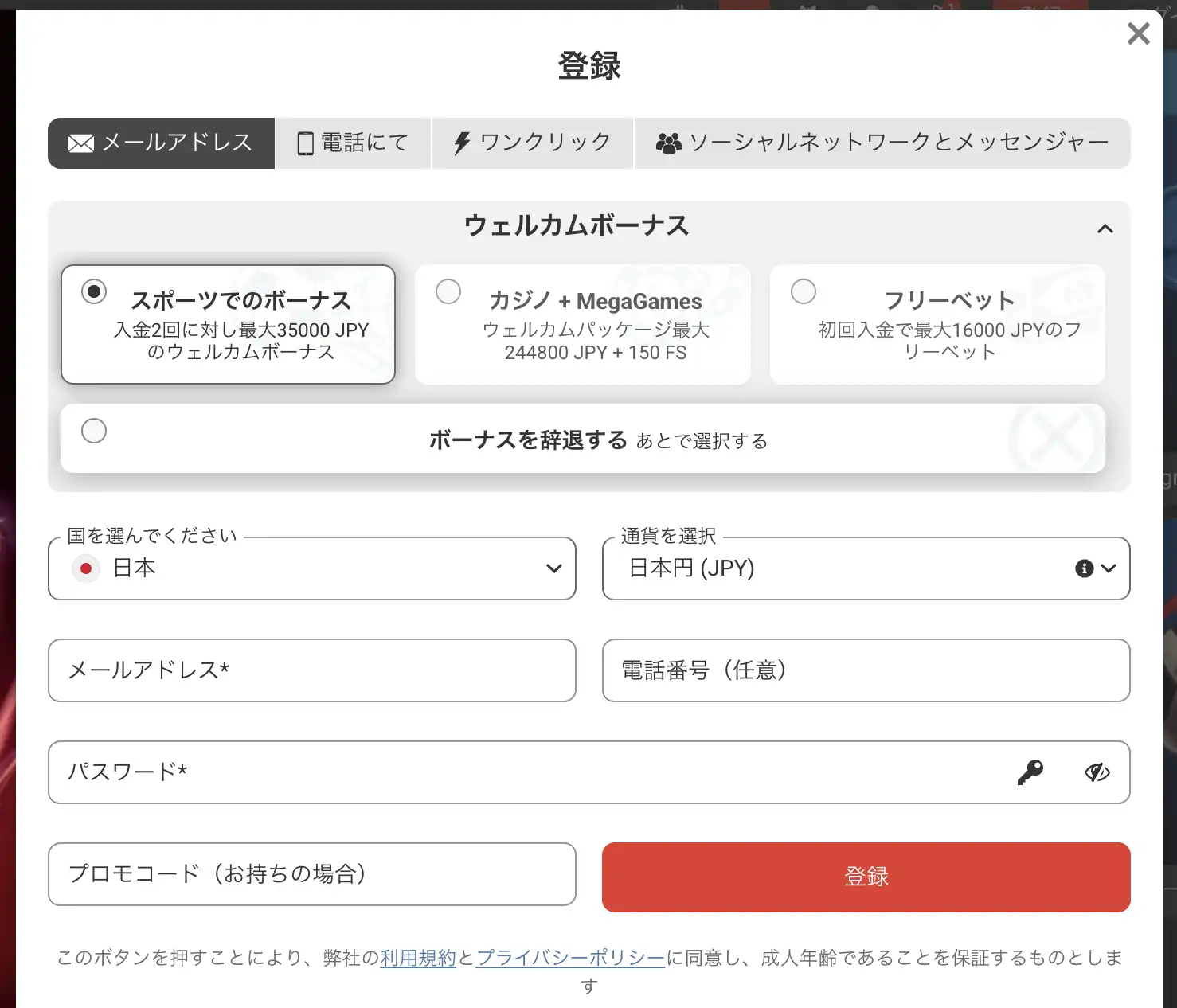
Task: Select the ボーナスを辞退する radio option
Action: point(94,431)
